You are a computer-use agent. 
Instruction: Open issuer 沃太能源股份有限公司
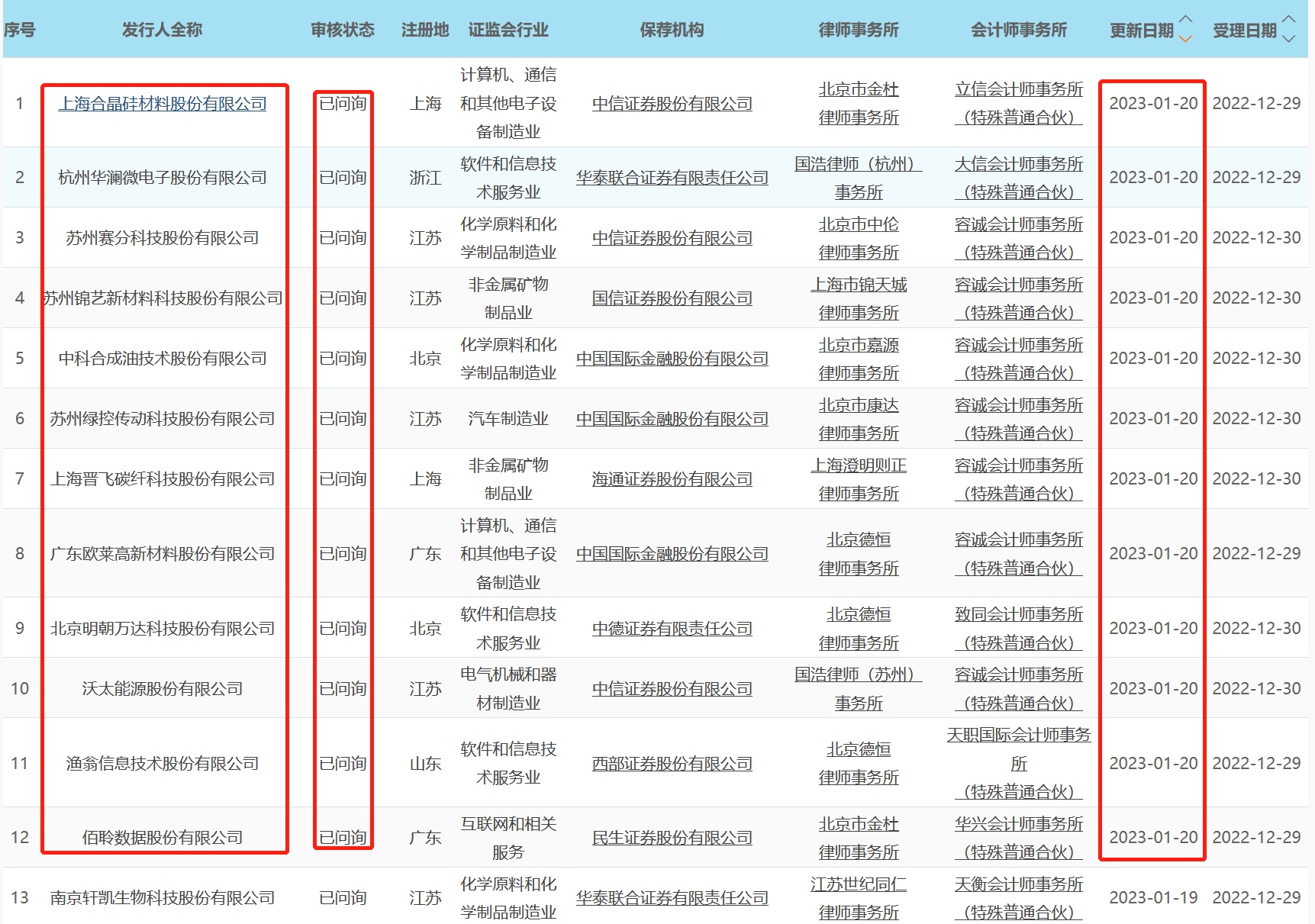coord(163,689)
